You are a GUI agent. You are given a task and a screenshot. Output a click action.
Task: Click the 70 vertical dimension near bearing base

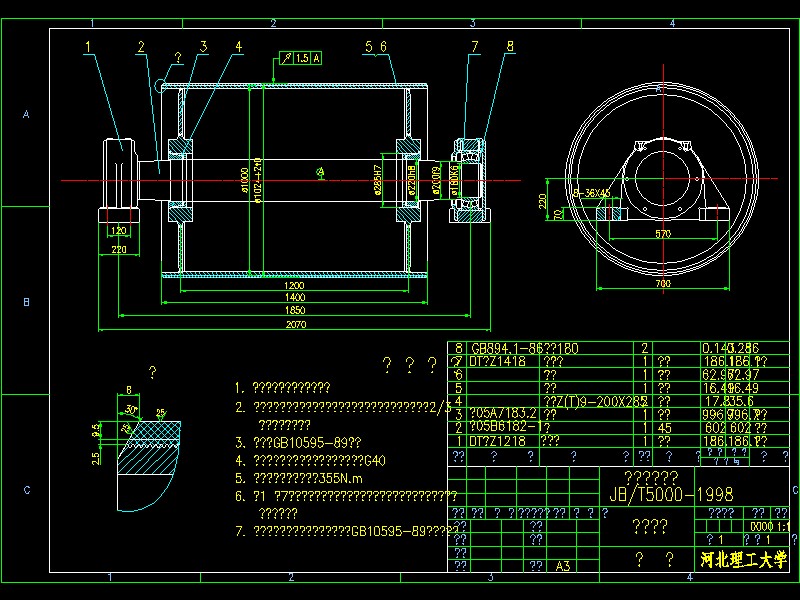(x=559, y=214)
